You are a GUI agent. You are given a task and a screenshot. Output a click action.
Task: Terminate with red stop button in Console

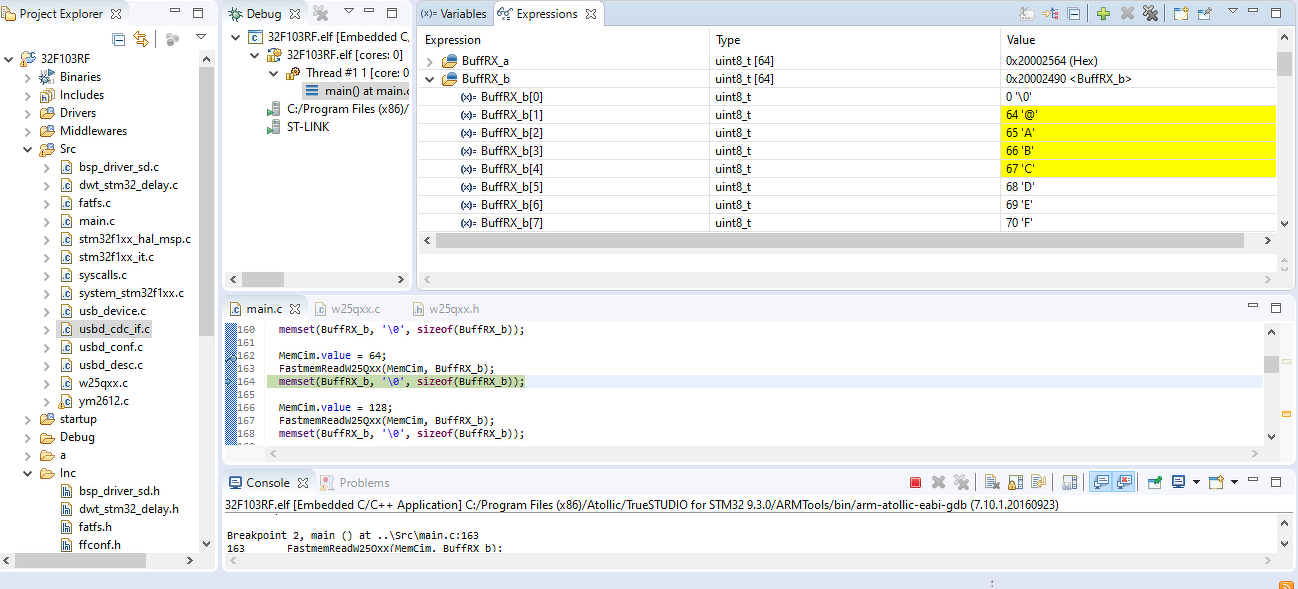pyautogui.click(x=915, y=482)
